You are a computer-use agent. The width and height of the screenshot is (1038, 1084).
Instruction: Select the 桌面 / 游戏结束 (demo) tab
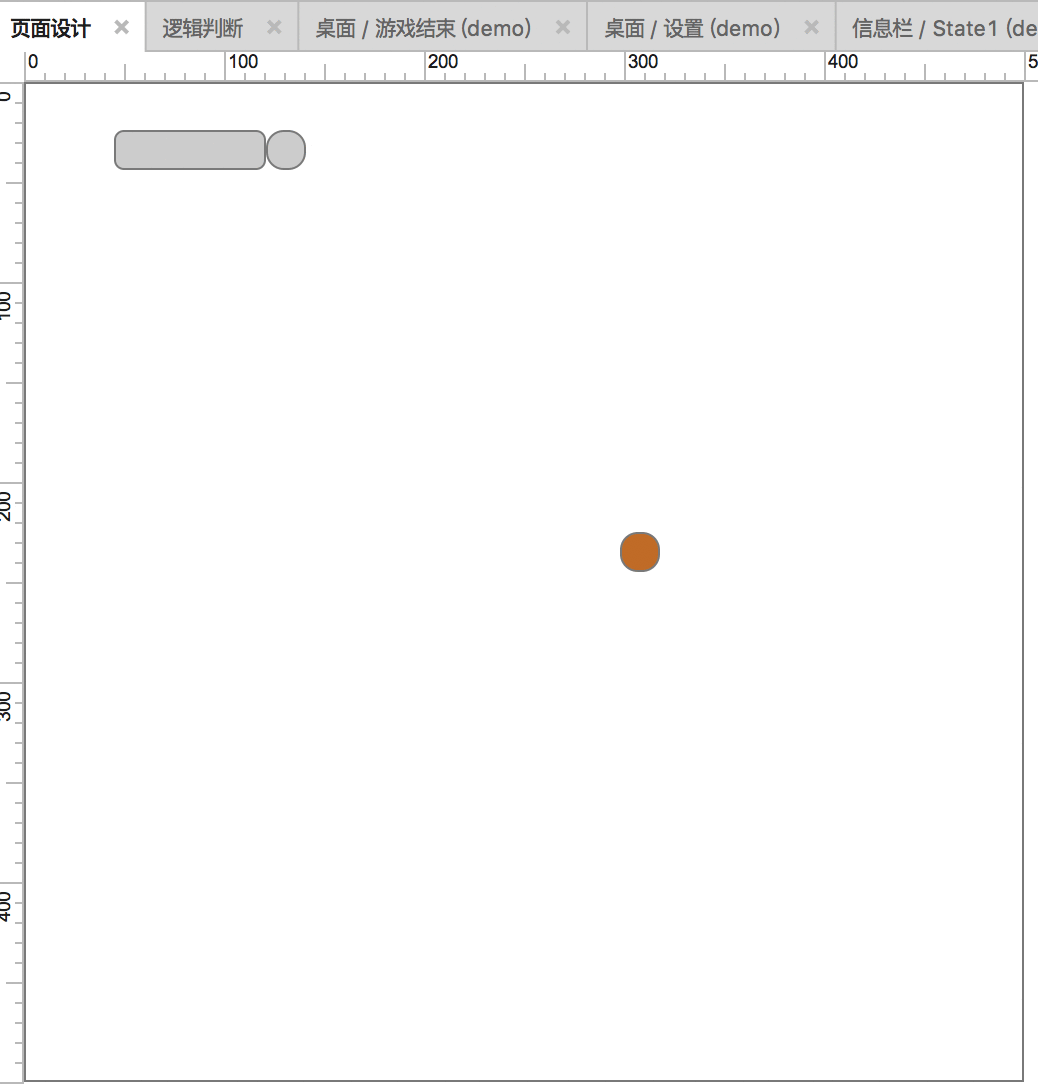pos(423,28)
